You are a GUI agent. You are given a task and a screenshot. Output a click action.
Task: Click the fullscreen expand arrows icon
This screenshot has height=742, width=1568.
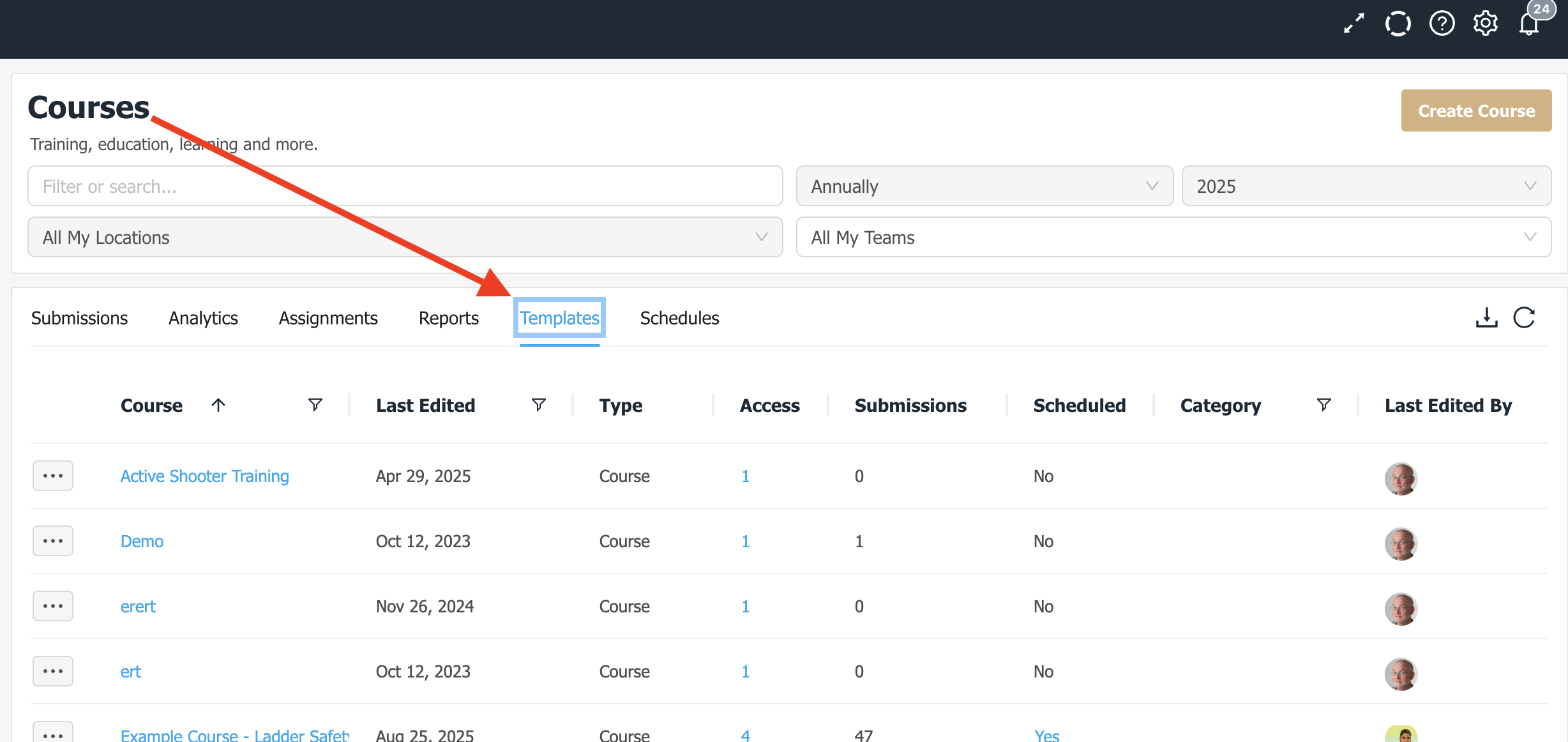pyautogui.click(x=1353, y=24)
